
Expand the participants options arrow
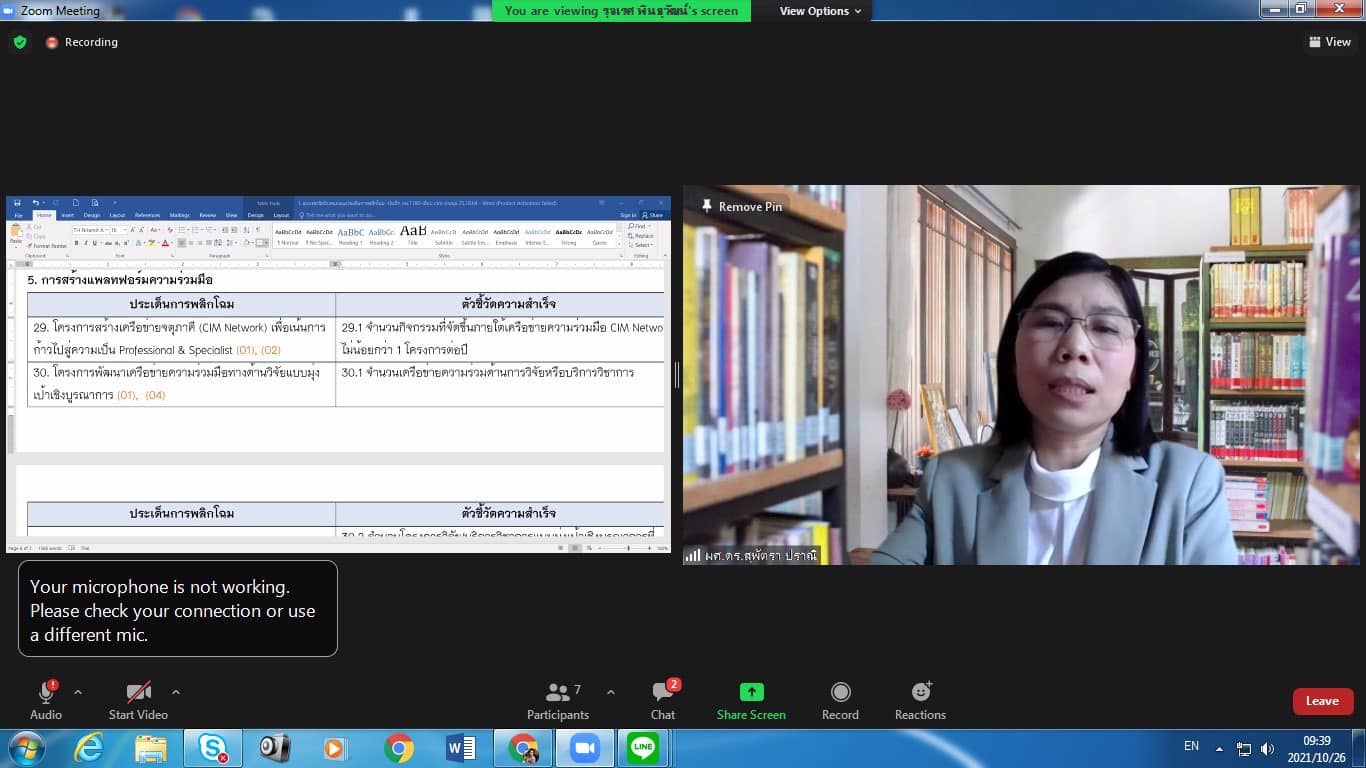point(611,692)
